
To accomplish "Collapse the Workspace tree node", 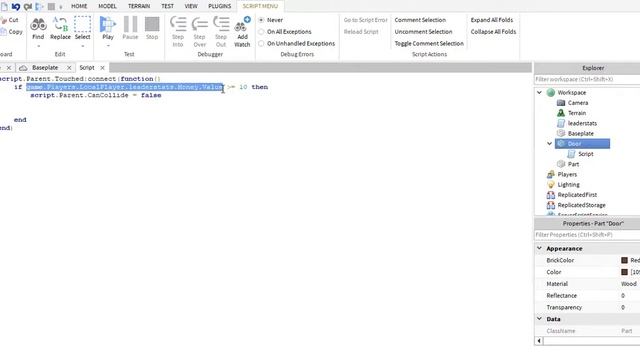I will coord(540,93).
